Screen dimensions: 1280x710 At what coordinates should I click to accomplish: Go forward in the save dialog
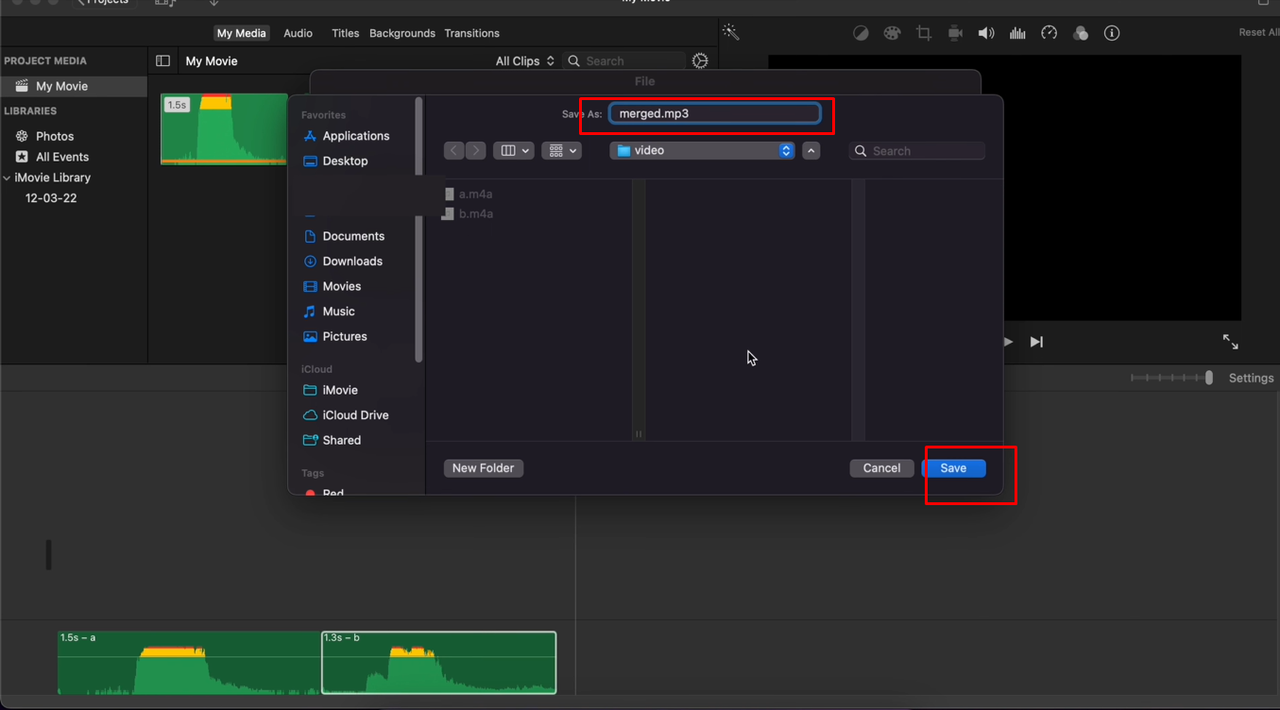[x=476, y=151]
